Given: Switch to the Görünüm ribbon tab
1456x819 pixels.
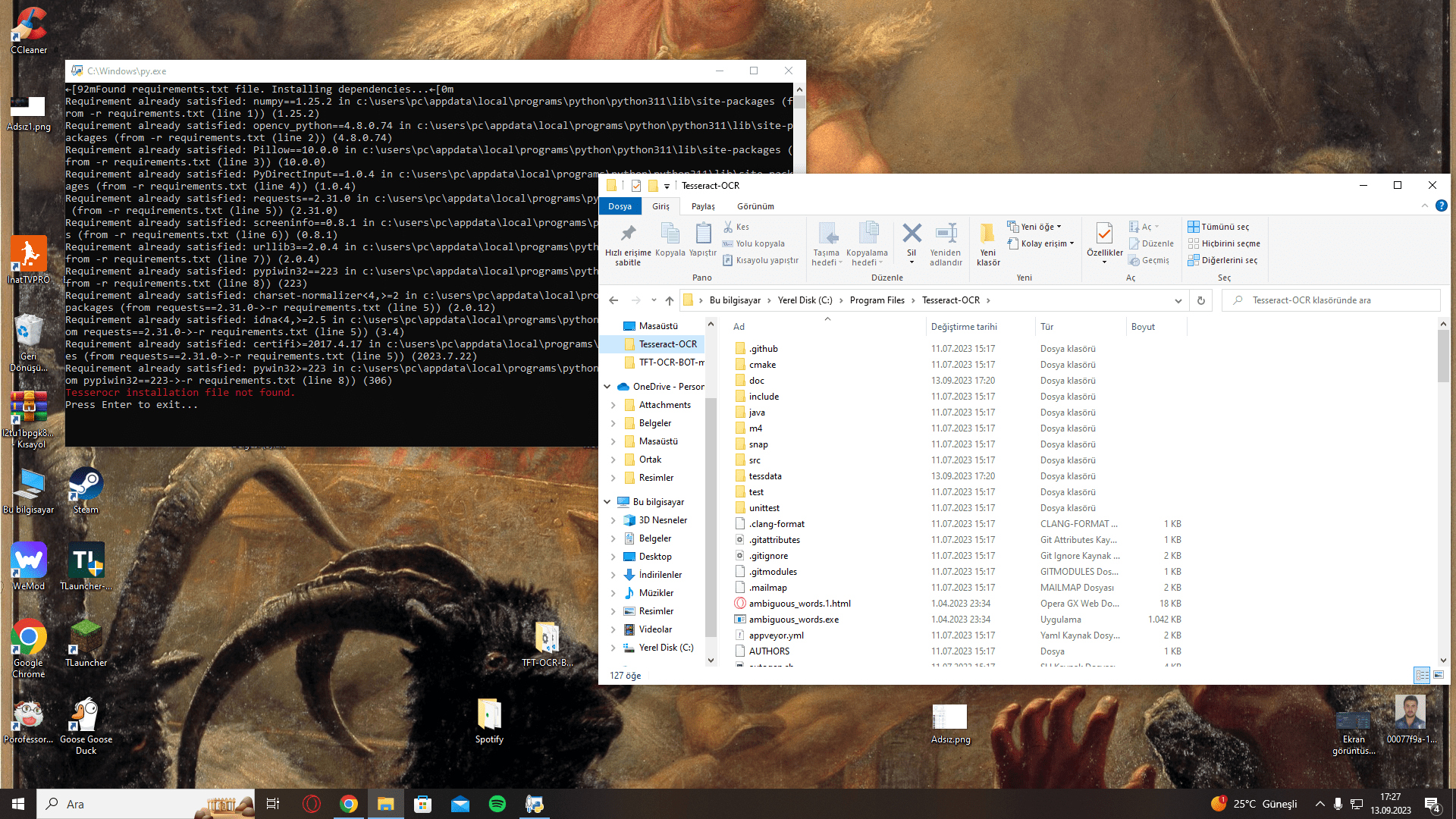Looking at the screenshot, I should coord(756,206).
